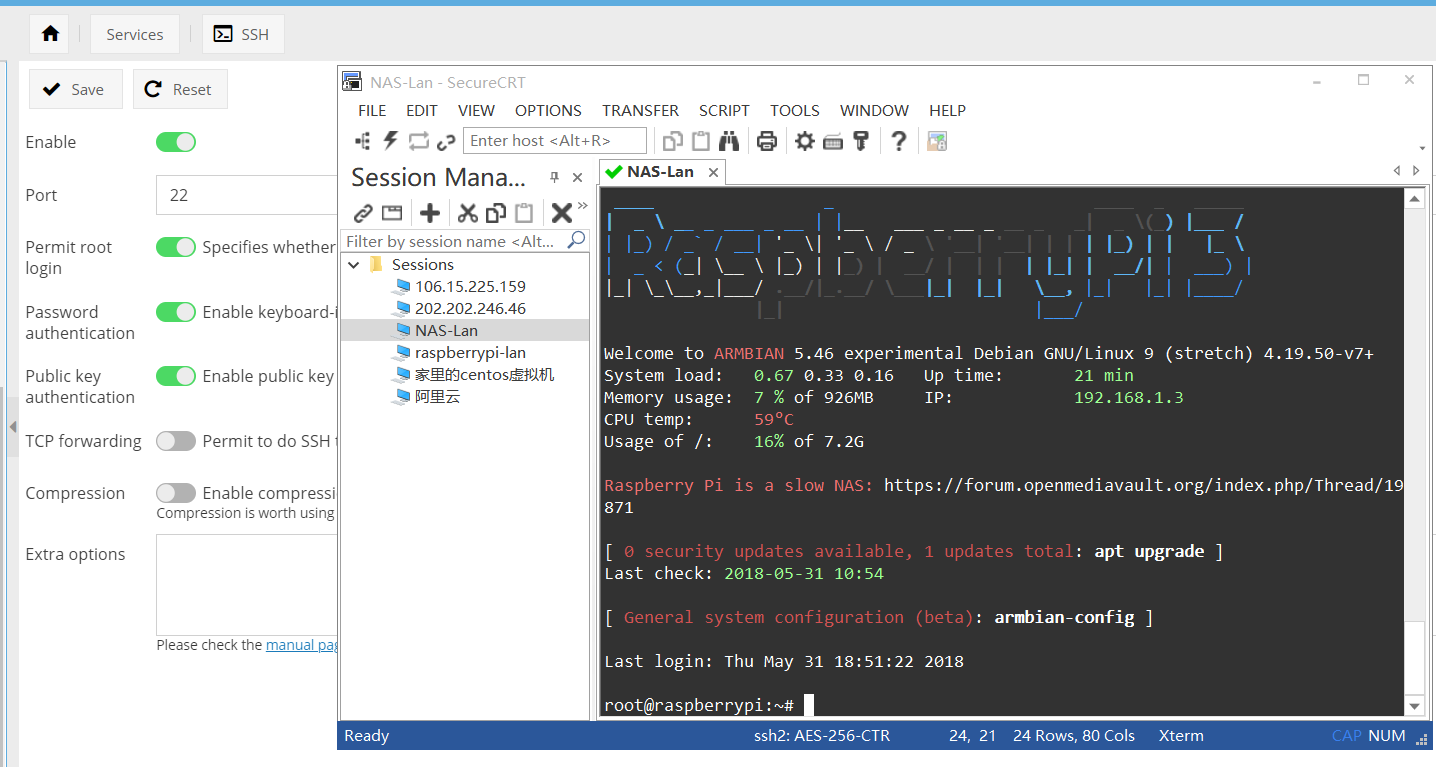Screen dimensions: 1436x767
Task: Toggle the Enable SSH switch
Action: coord(176,142)
